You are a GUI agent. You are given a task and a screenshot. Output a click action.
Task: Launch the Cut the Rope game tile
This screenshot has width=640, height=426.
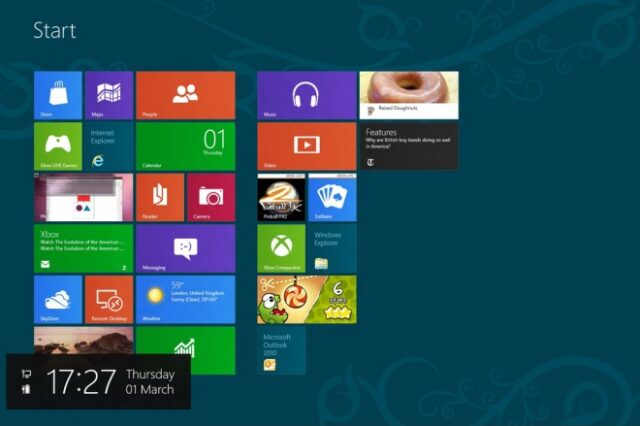coord(307,299)
